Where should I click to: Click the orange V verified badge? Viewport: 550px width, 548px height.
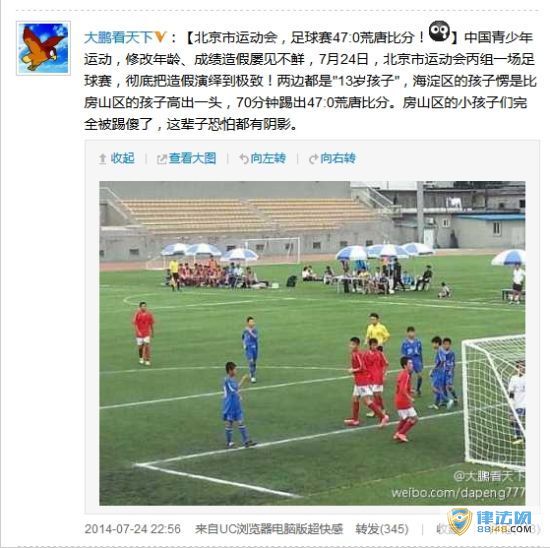coord(160,37)
